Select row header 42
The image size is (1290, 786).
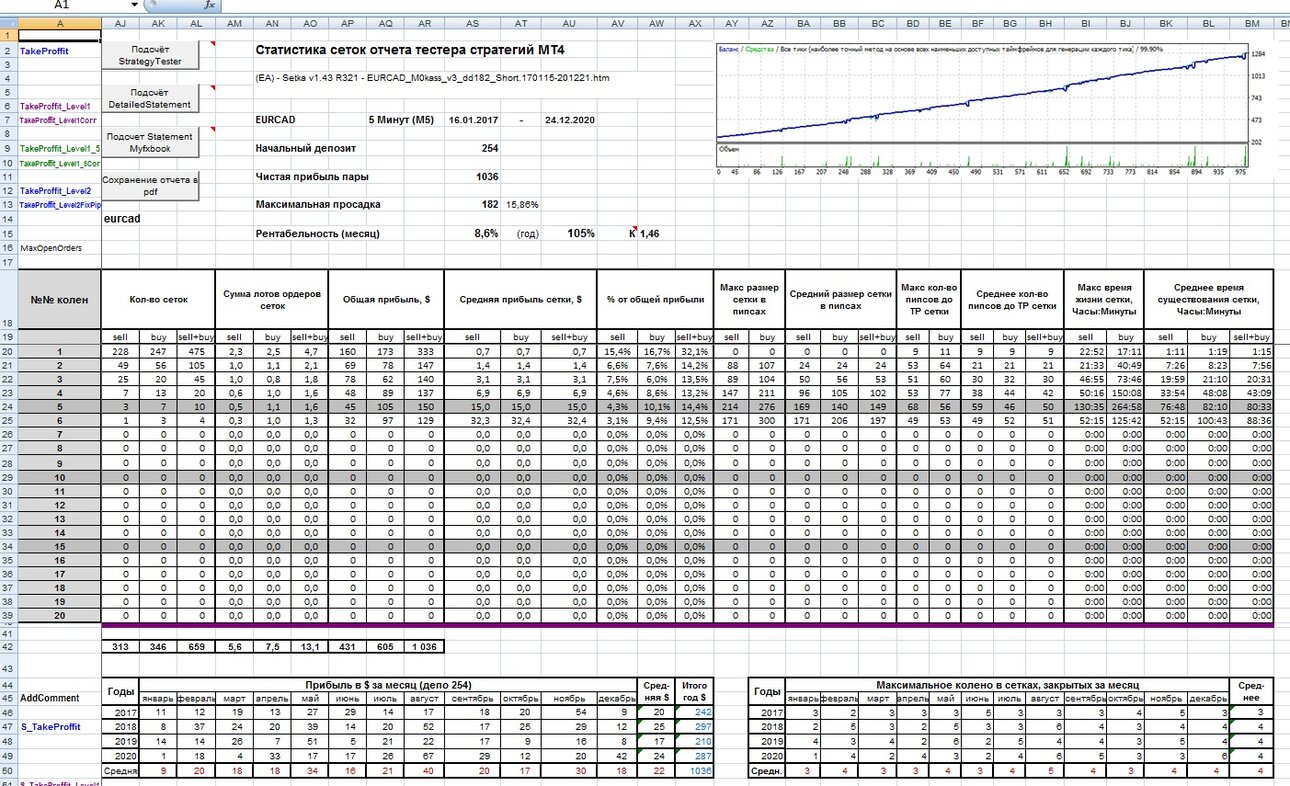9,647
